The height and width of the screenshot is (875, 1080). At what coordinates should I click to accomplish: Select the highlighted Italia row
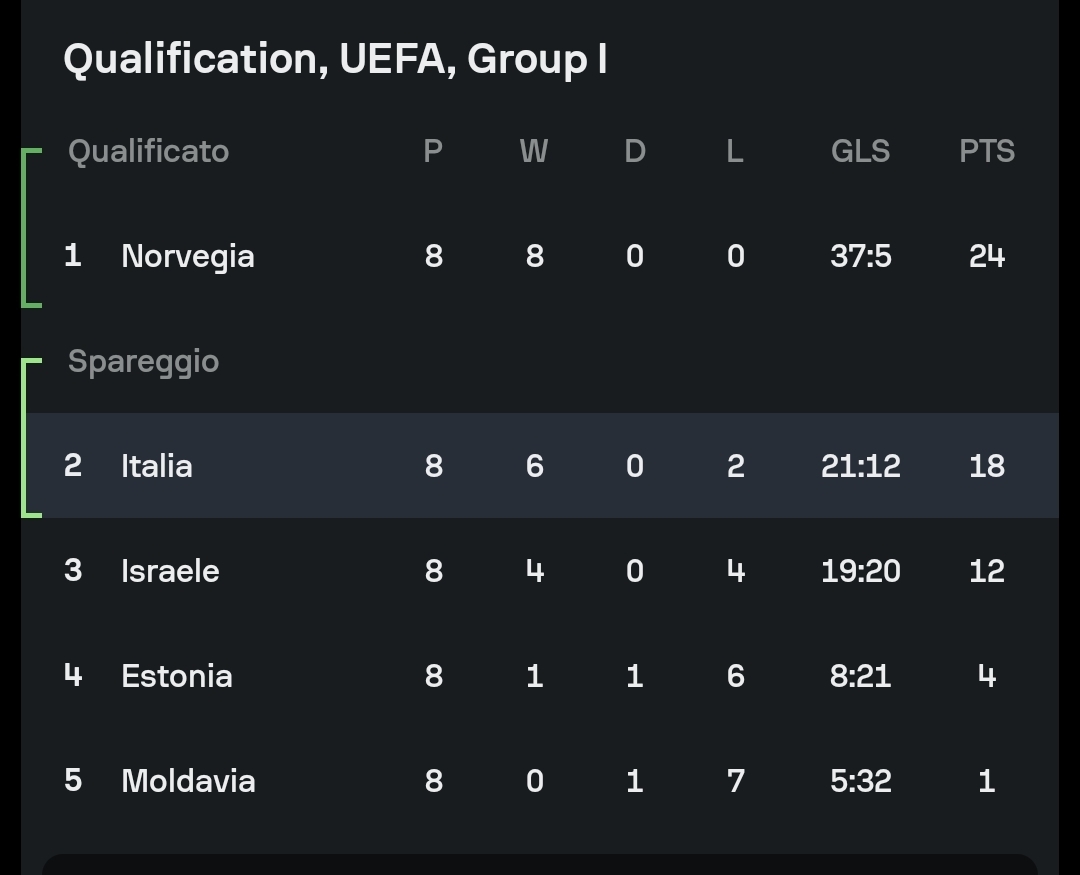540,466
